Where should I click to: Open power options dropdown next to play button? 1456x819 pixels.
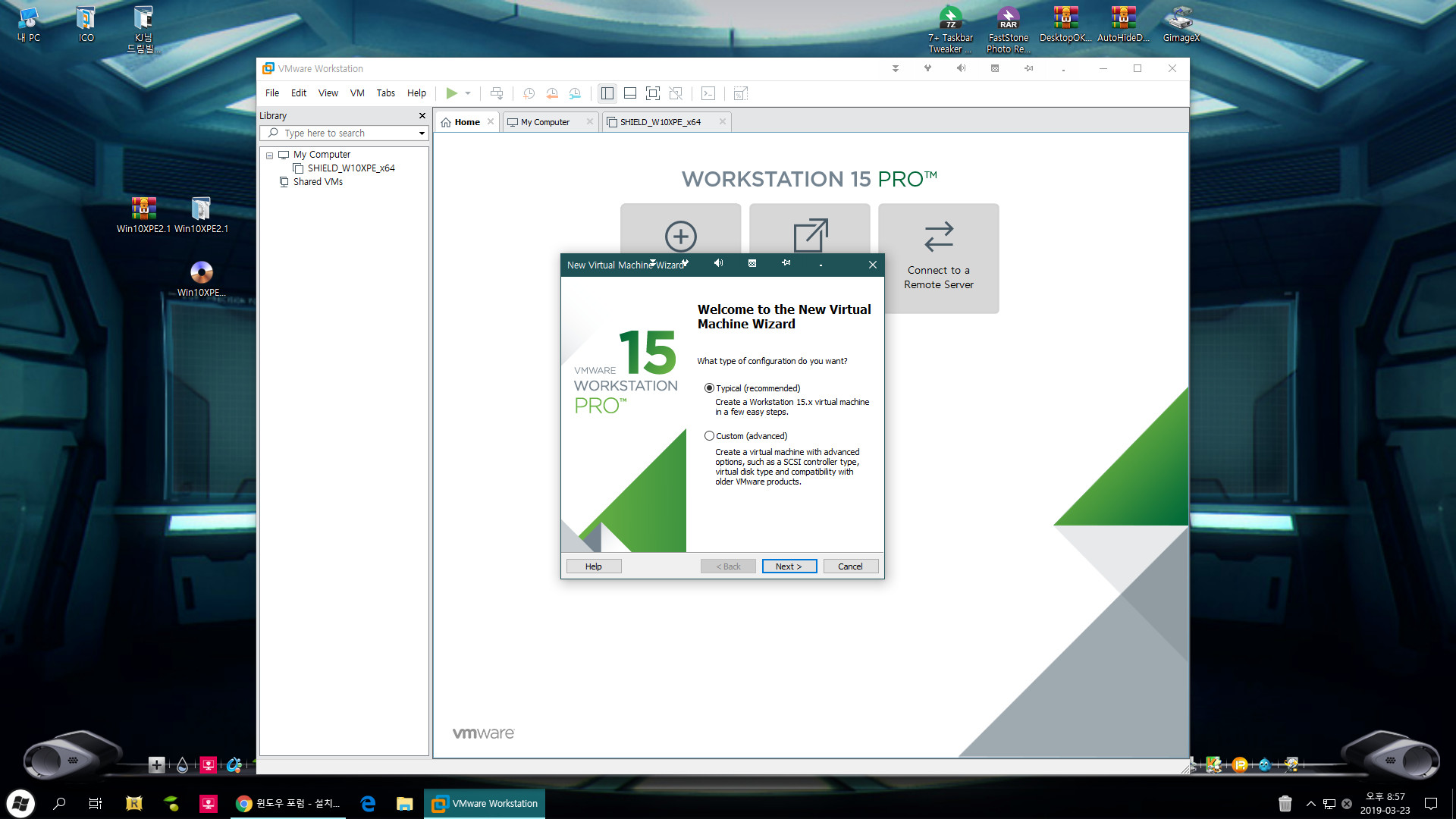coord(468,93)
